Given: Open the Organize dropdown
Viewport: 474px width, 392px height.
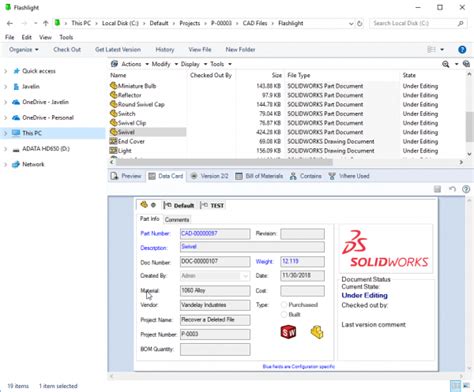Looking at the screenshot, I should click(x=24, y=50).
